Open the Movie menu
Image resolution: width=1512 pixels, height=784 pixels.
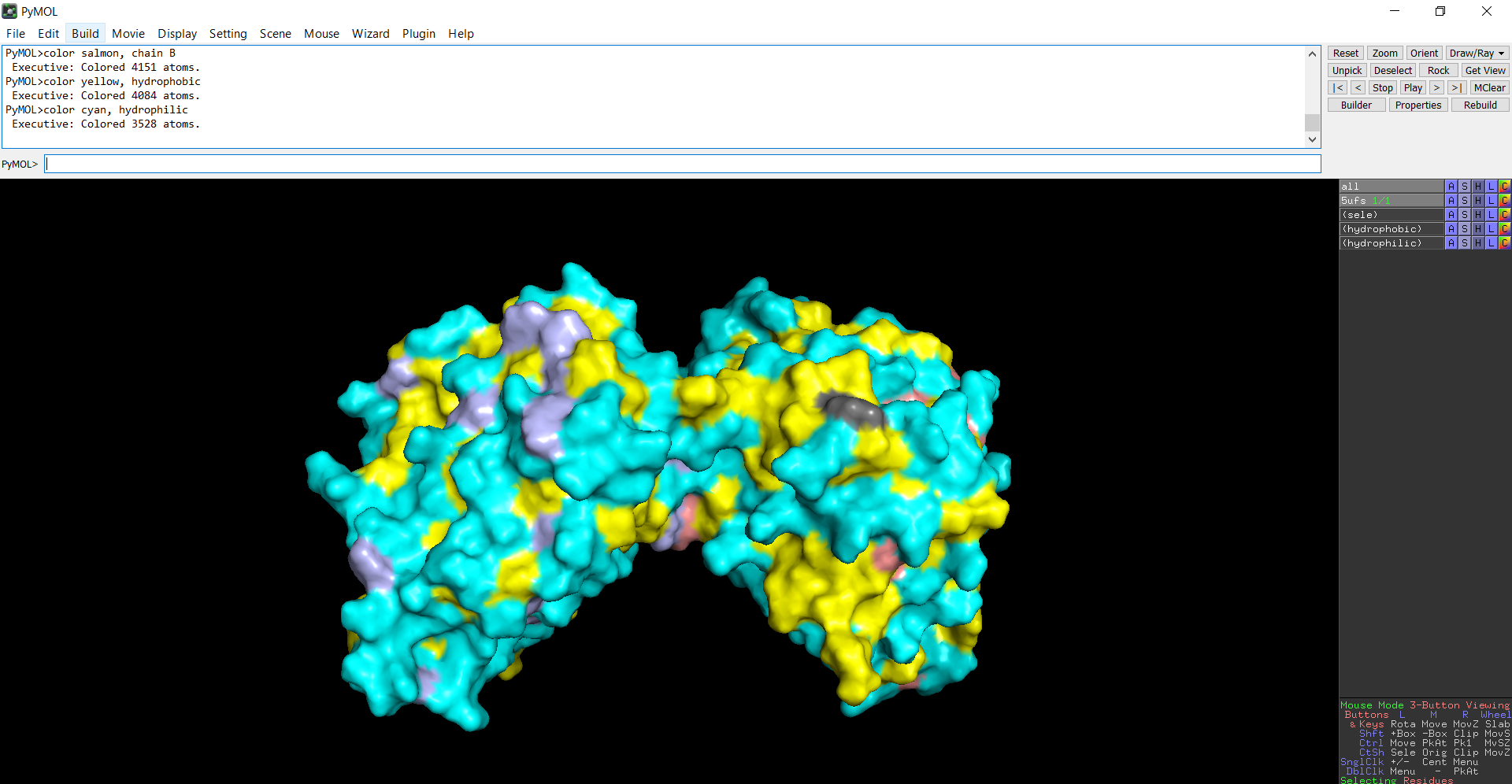[x=128, y=34]
